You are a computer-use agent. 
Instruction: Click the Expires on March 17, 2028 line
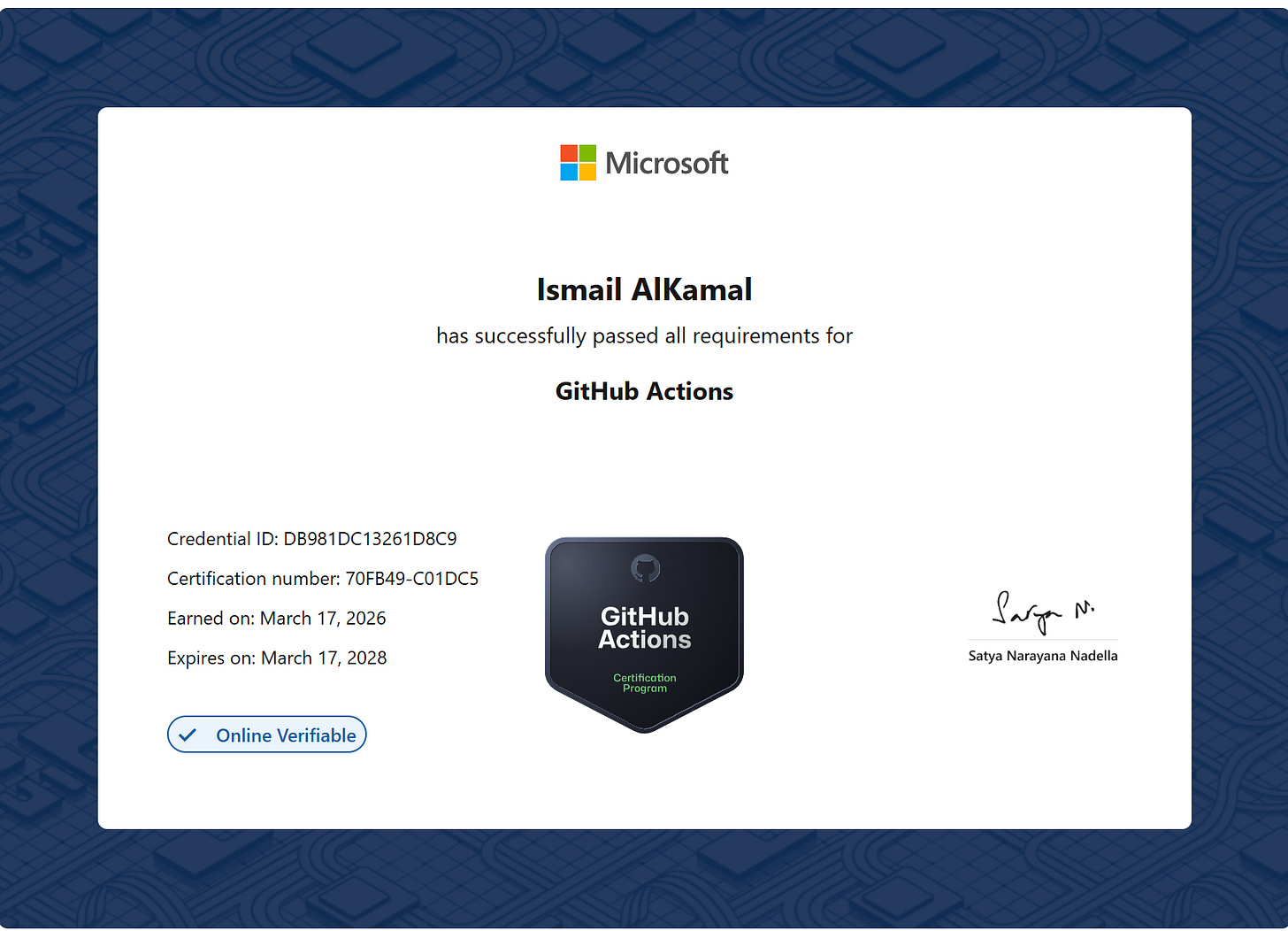(x=277, y=658)
